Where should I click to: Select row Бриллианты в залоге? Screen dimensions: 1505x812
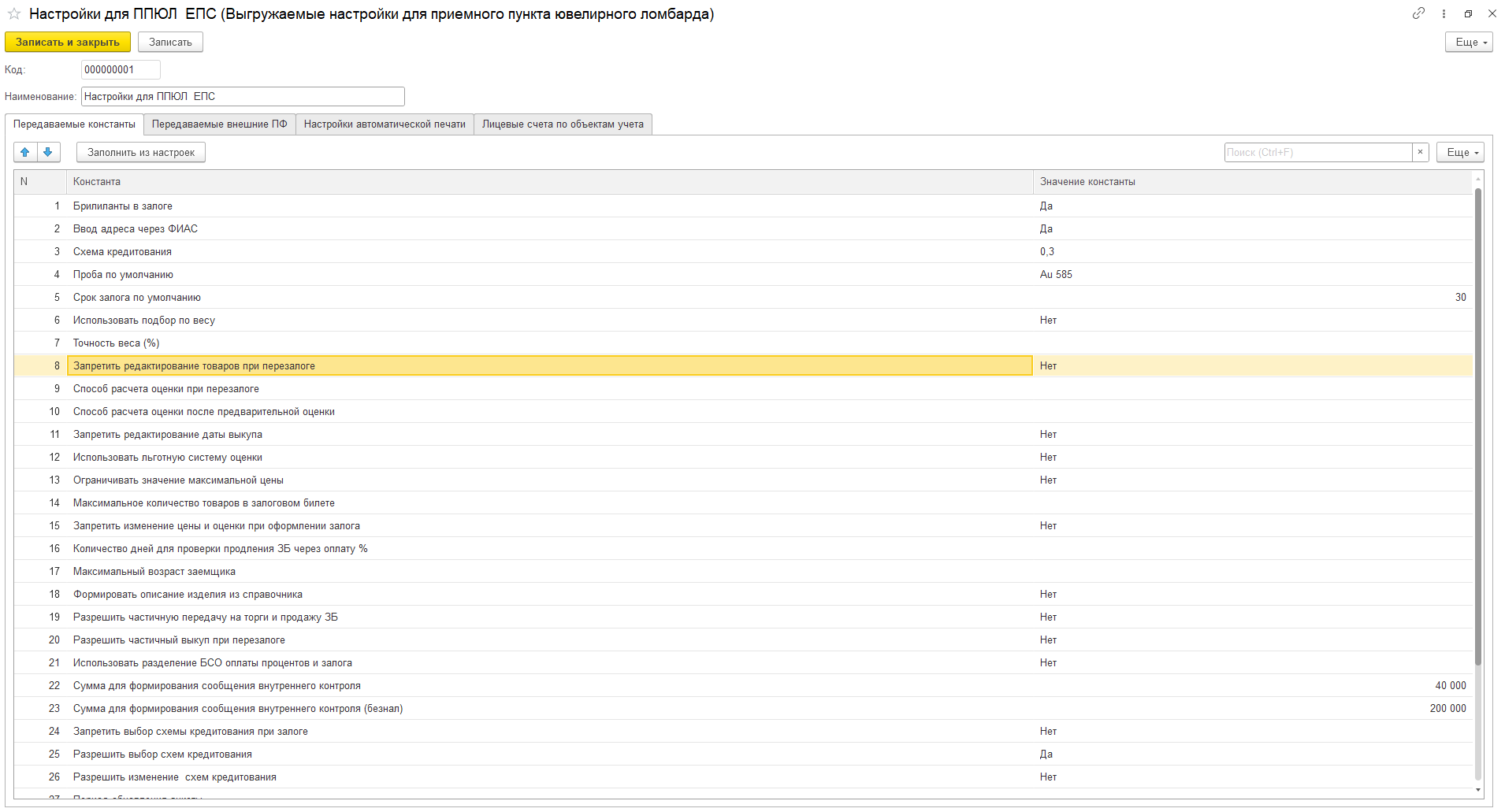point(743,206)
